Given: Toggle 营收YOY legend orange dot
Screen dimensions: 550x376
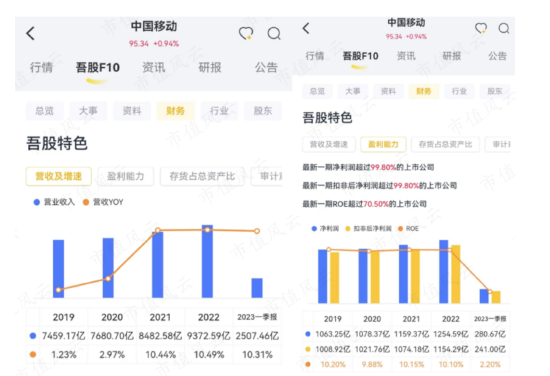Looking at the screenshot, I should pos(86,202).
